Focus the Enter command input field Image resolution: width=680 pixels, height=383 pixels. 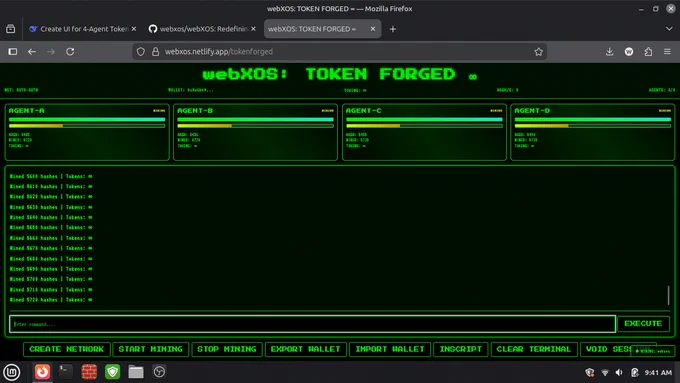312,324
